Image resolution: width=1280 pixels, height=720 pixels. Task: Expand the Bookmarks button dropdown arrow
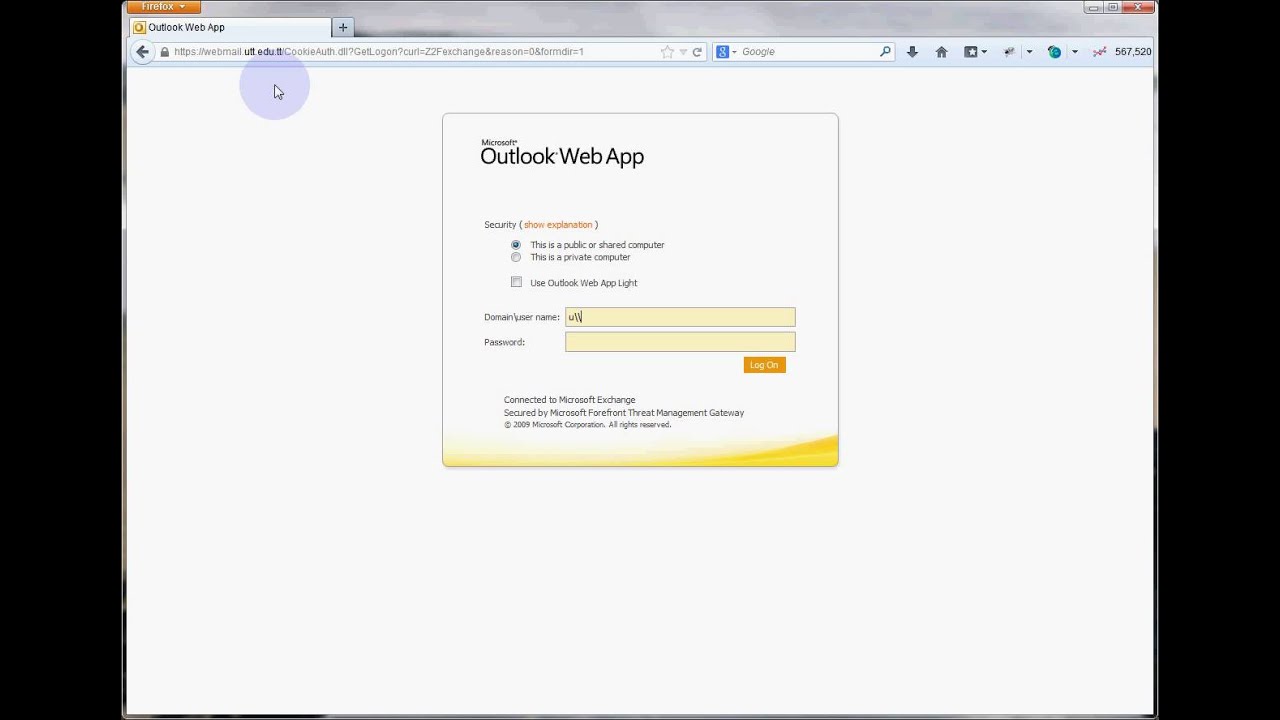[x=984, y=52]
